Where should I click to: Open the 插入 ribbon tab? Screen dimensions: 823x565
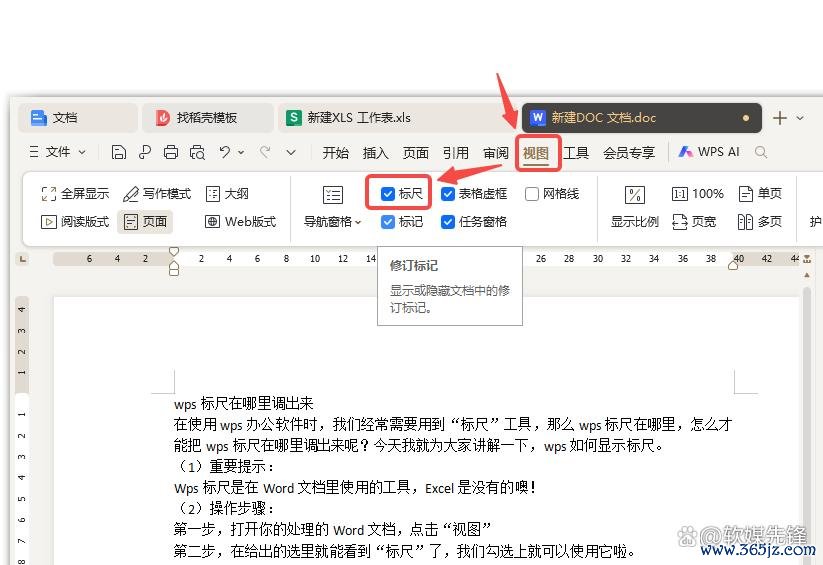pyautogui.click(x=375, y=153)
